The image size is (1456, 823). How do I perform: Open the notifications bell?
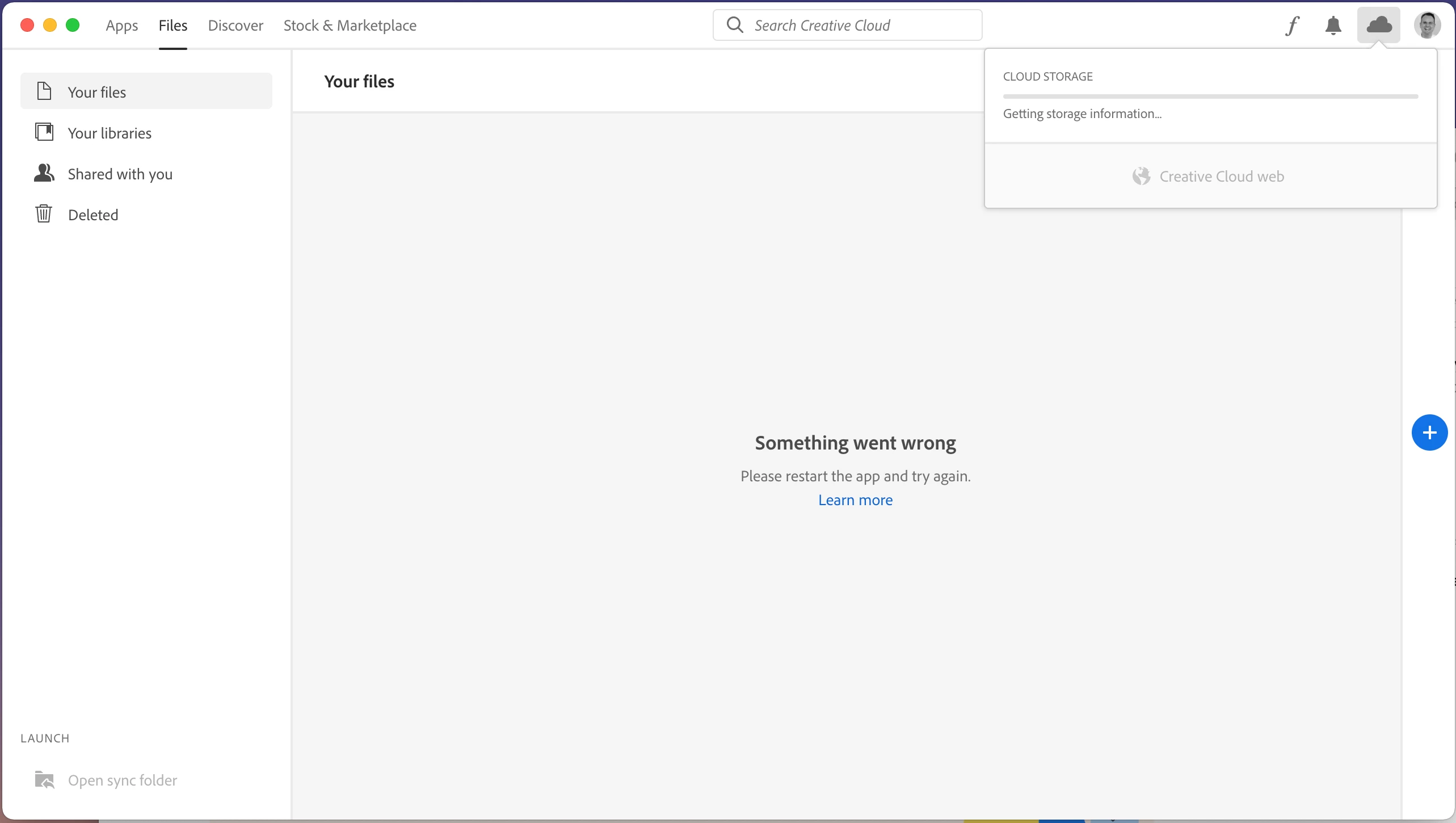pyautogui.click(x=1333, y=26)
